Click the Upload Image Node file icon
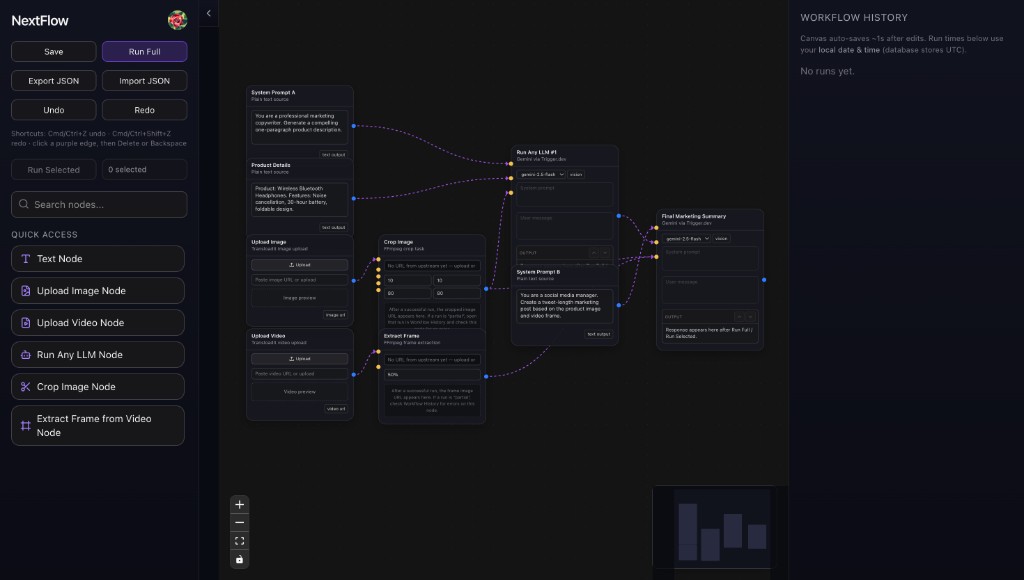The width and height of the screenshot is (1024, 580). pos(25,291)
